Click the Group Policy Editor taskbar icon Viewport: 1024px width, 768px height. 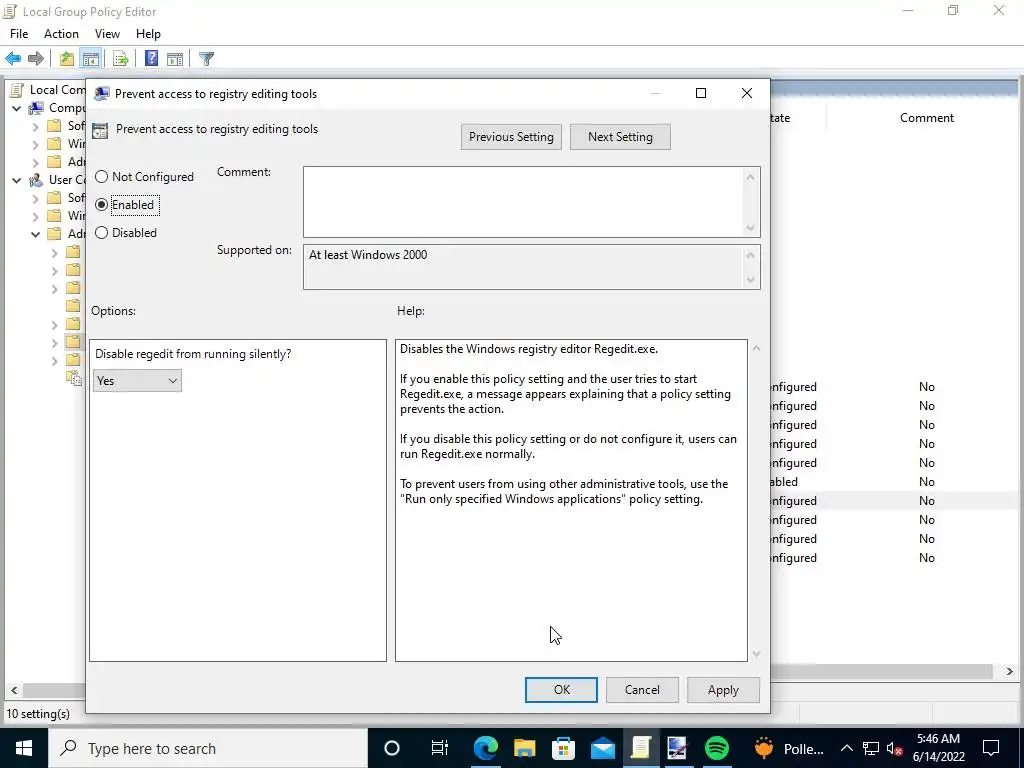641,748
